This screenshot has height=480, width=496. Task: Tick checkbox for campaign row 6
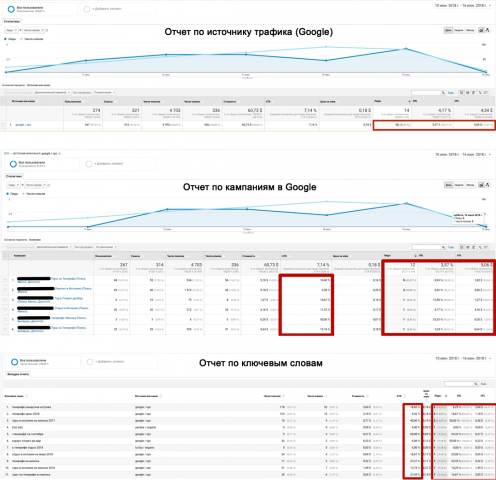(5, 329)
